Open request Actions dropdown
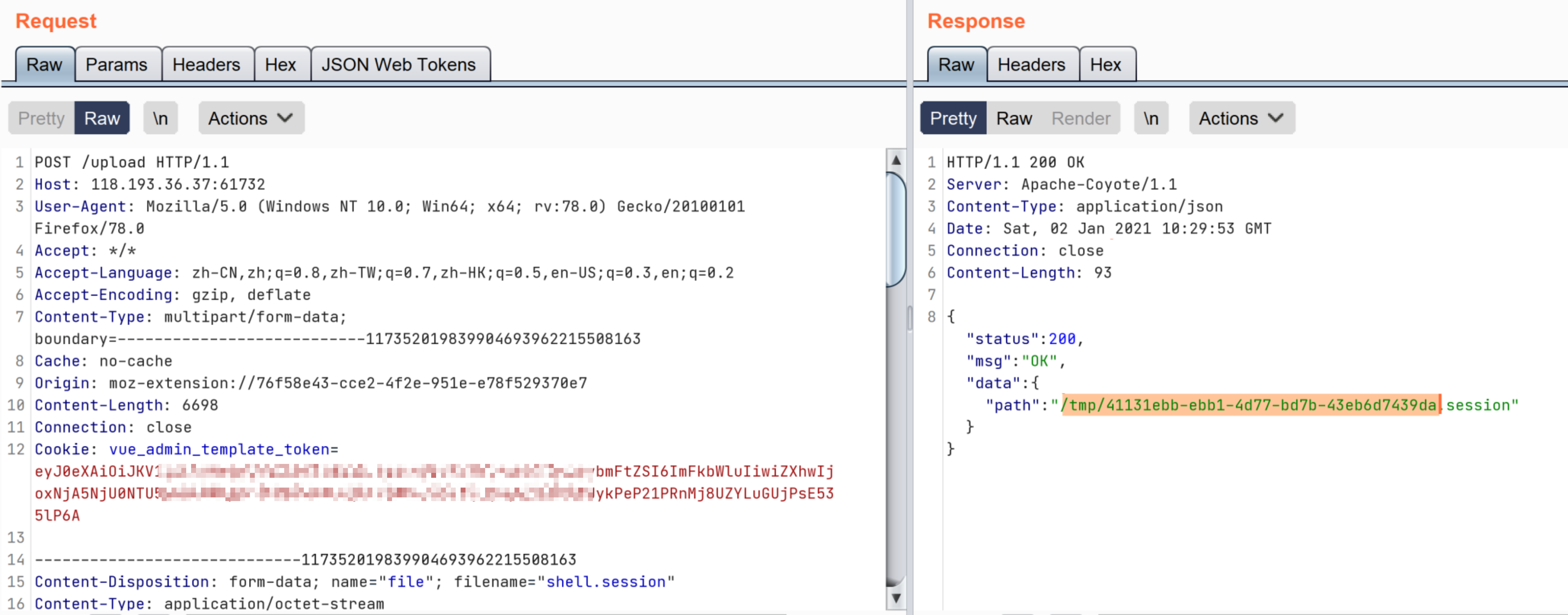Viewport: 1568px width, 615px height. point(251,118)
